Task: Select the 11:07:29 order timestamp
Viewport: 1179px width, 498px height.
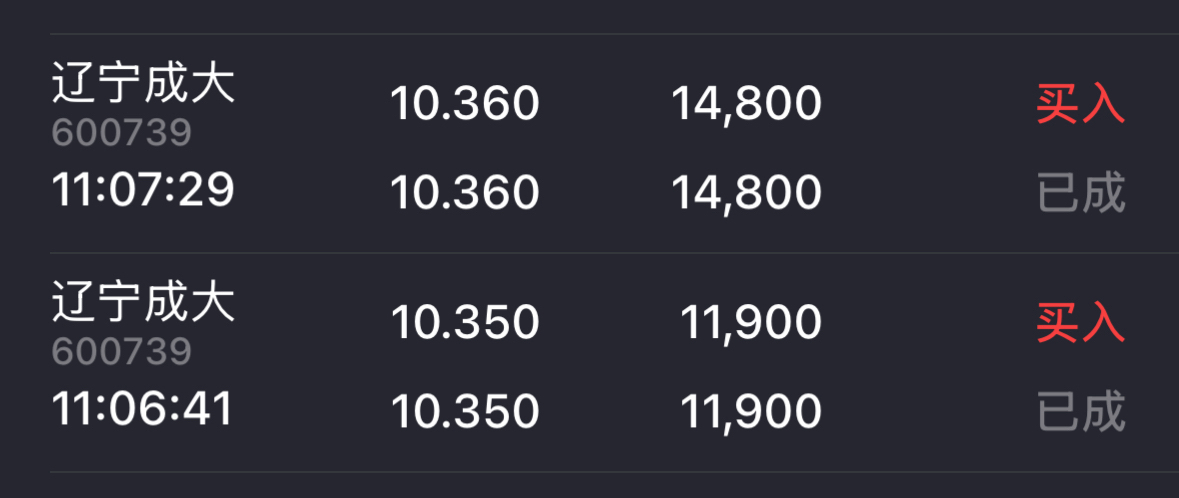Action: point(143,190)
